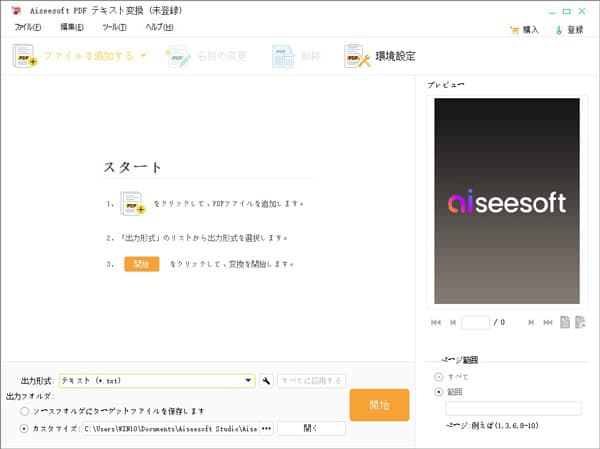Click the Add File PDF icon in toolbar
Image resolution: width=600 pixels, height=449 pixels.
coord(25,56)
